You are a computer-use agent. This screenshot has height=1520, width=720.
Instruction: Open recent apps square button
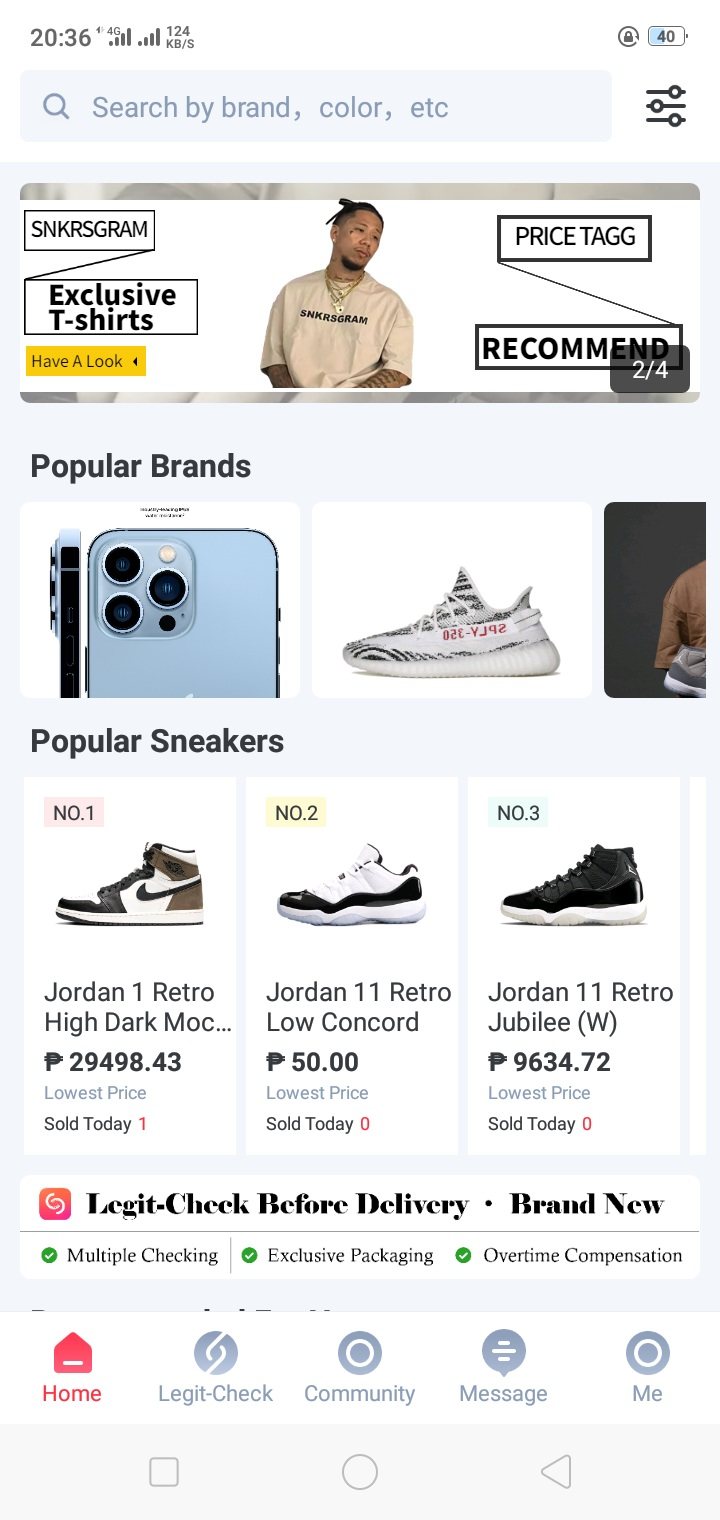[x=163, y=1472]
